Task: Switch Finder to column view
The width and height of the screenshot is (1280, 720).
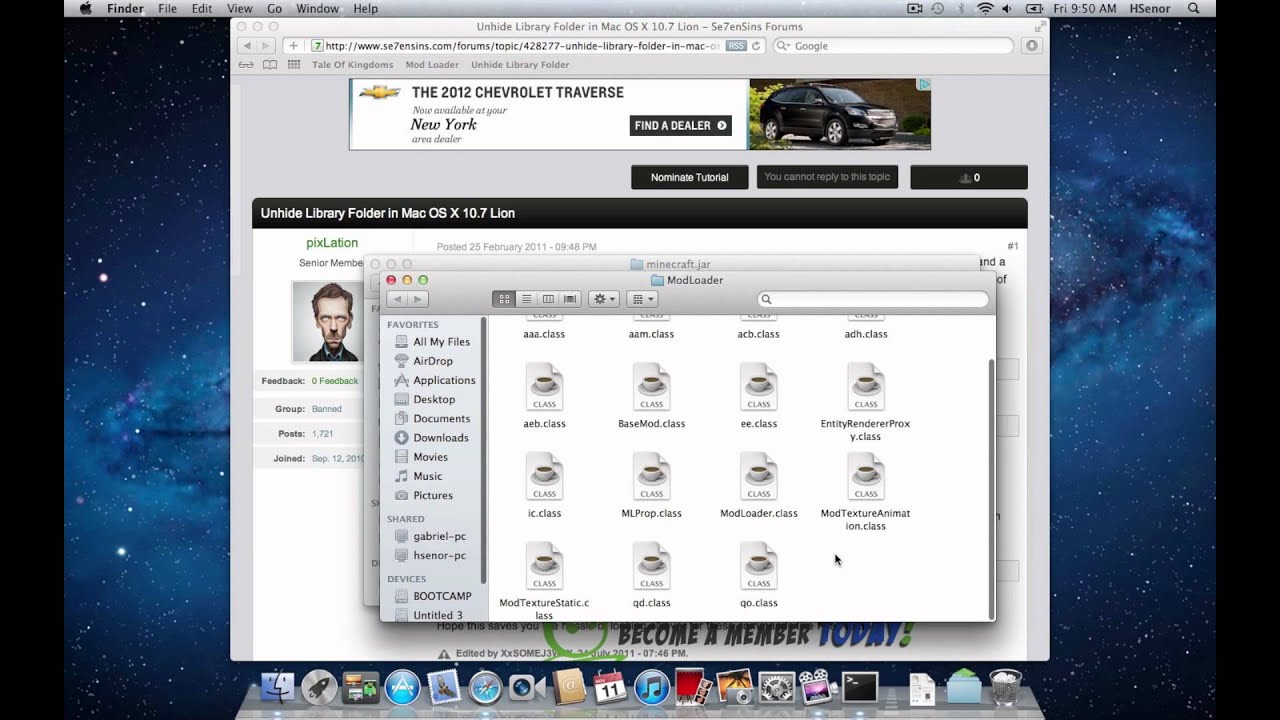Action: pos(548,299)
